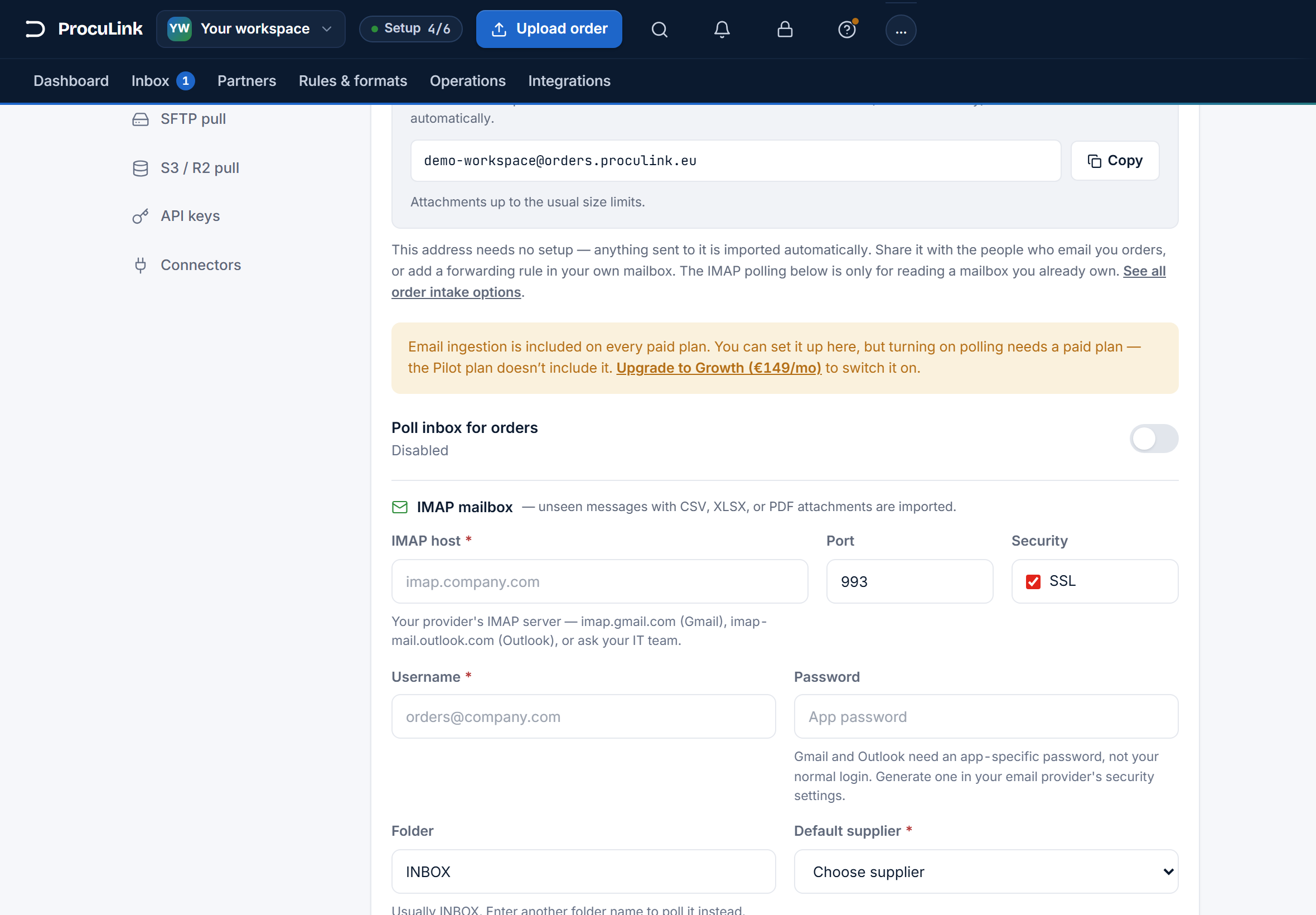The image size is (1316, 915).
Task: Go to the Dashboard tab
Action: coord(71,81)
